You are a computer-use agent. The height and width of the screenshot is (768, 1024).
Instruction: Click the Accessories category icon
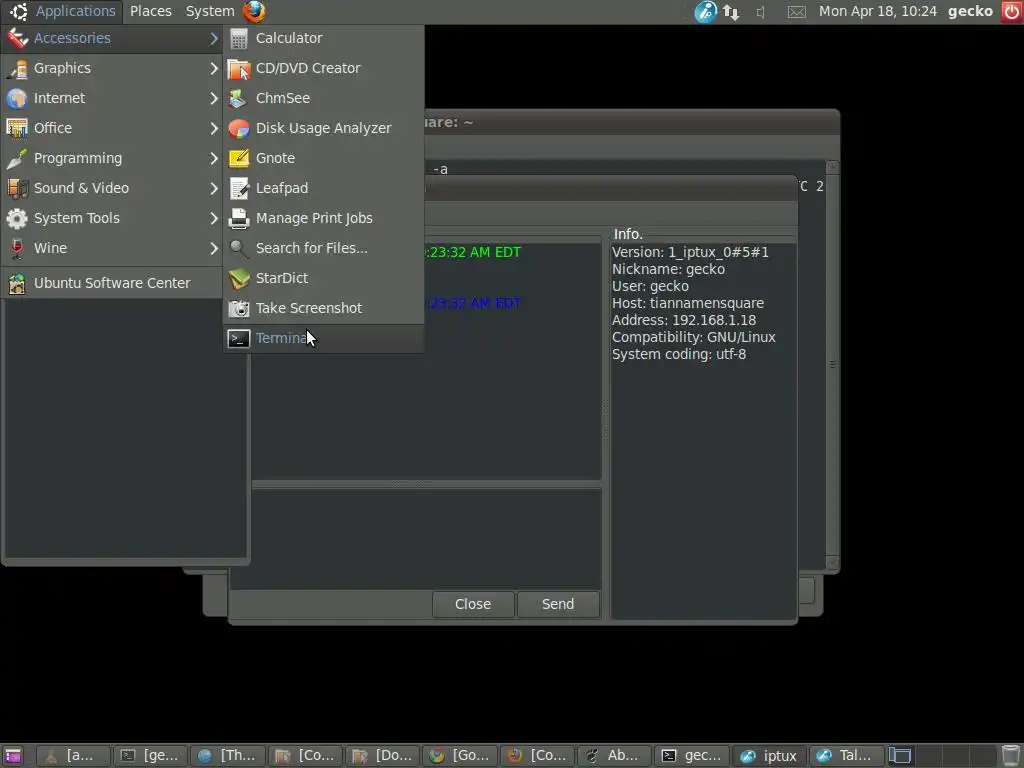(17, 39)
